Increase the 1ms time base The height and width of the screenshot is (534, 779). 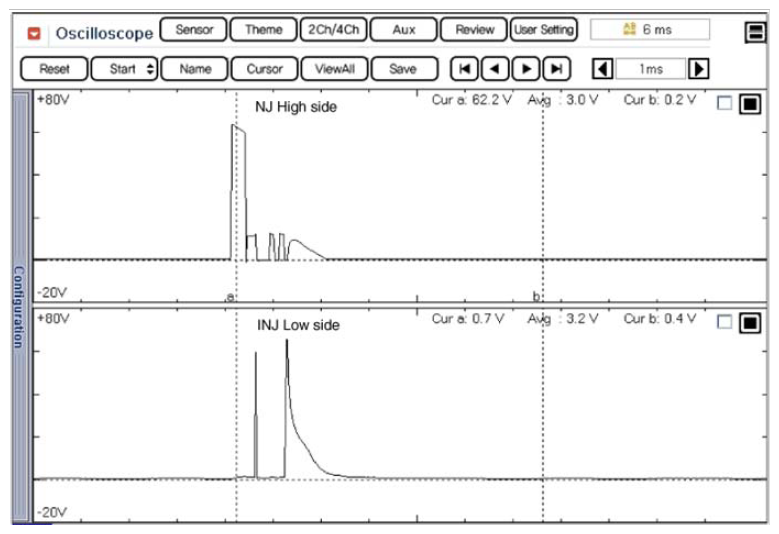pyautogui.click(x=700, y=69)
